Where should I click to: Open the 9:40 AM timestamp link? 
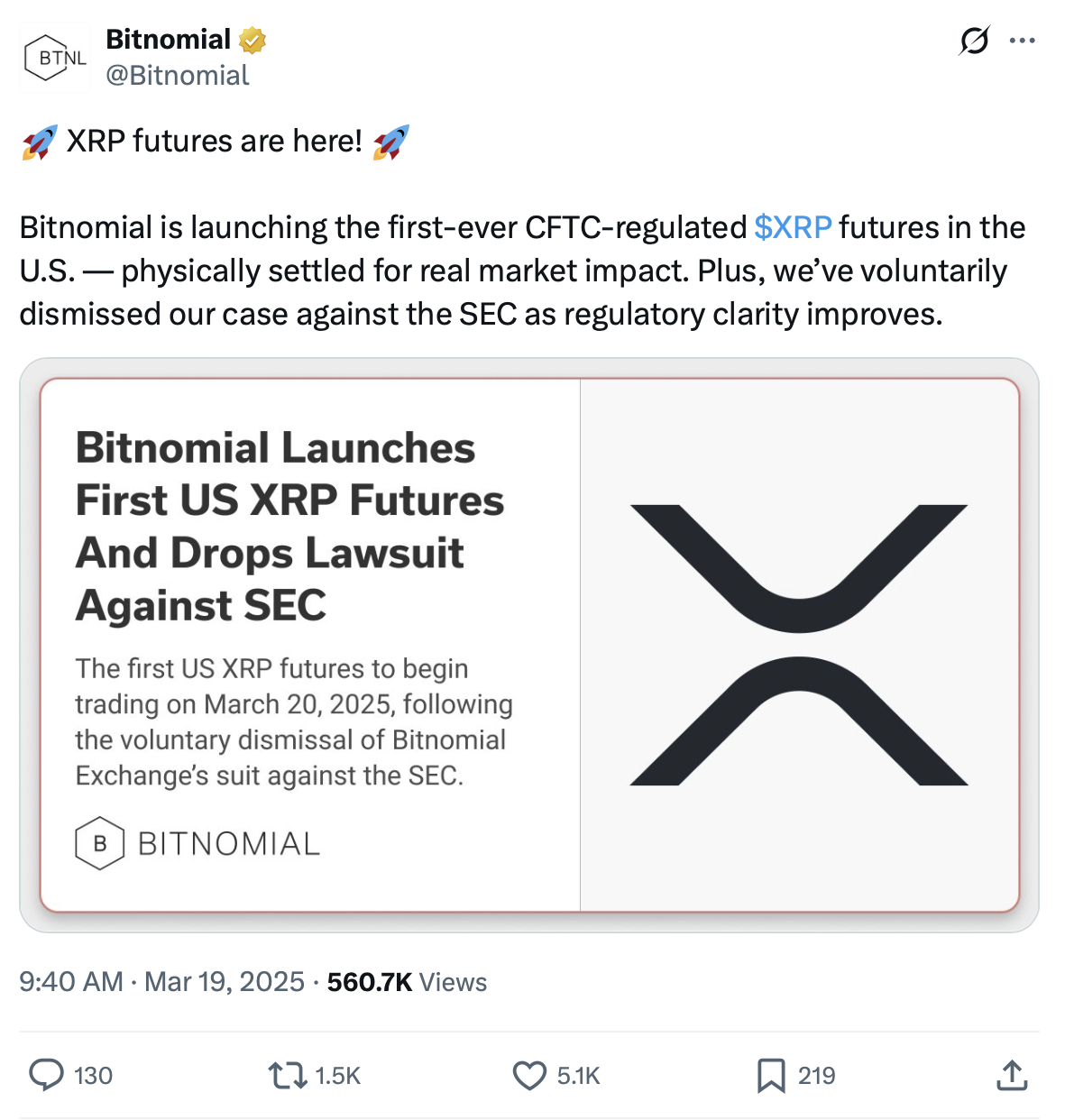(x=162, y=982)
